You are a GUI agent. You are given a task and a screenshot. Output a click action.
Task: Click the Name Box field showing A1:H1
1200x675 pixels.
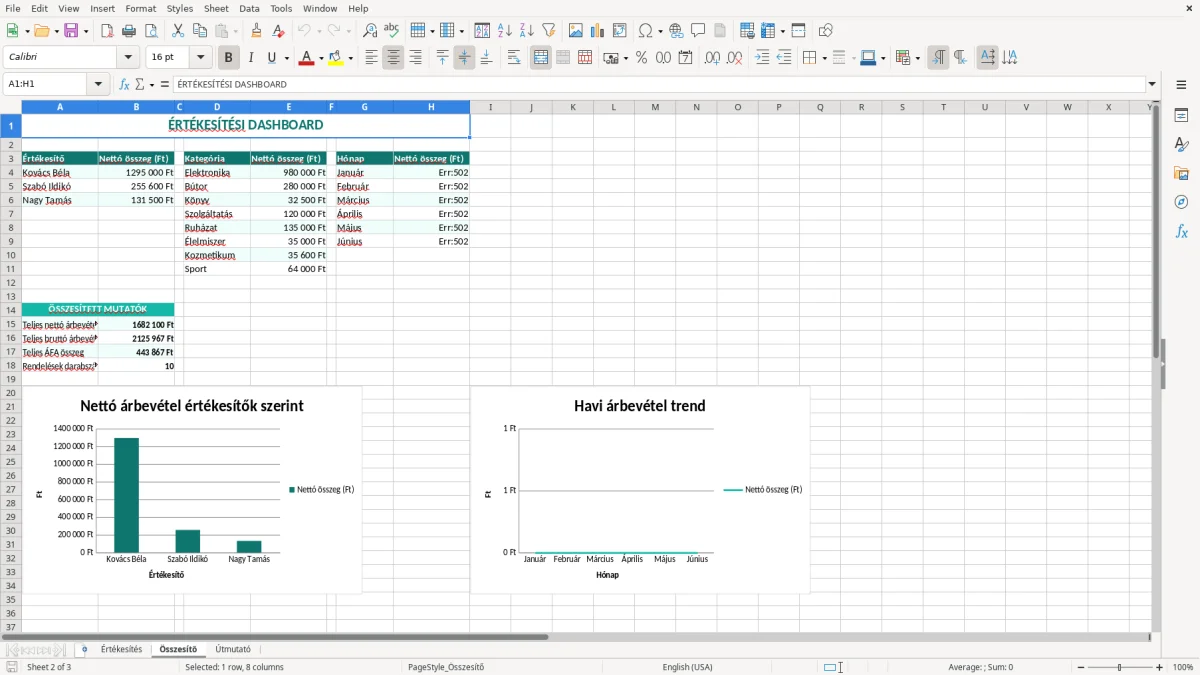click(47, 85)
